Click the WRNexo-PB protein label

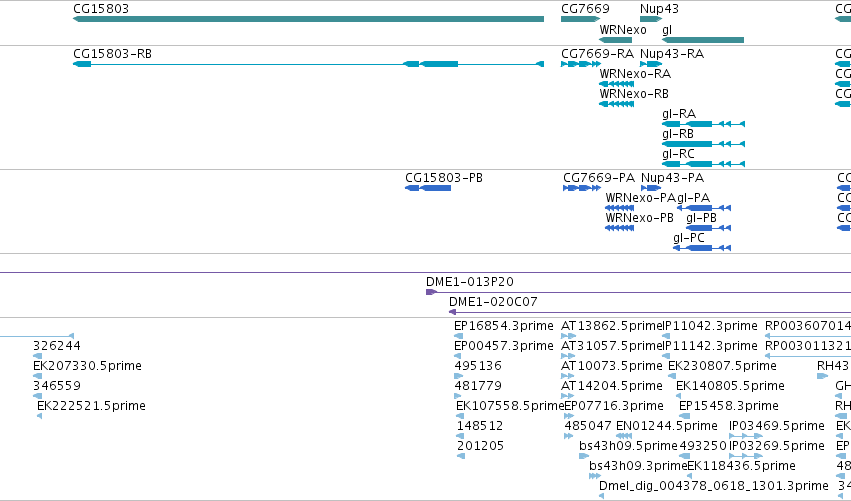point(639,218)
